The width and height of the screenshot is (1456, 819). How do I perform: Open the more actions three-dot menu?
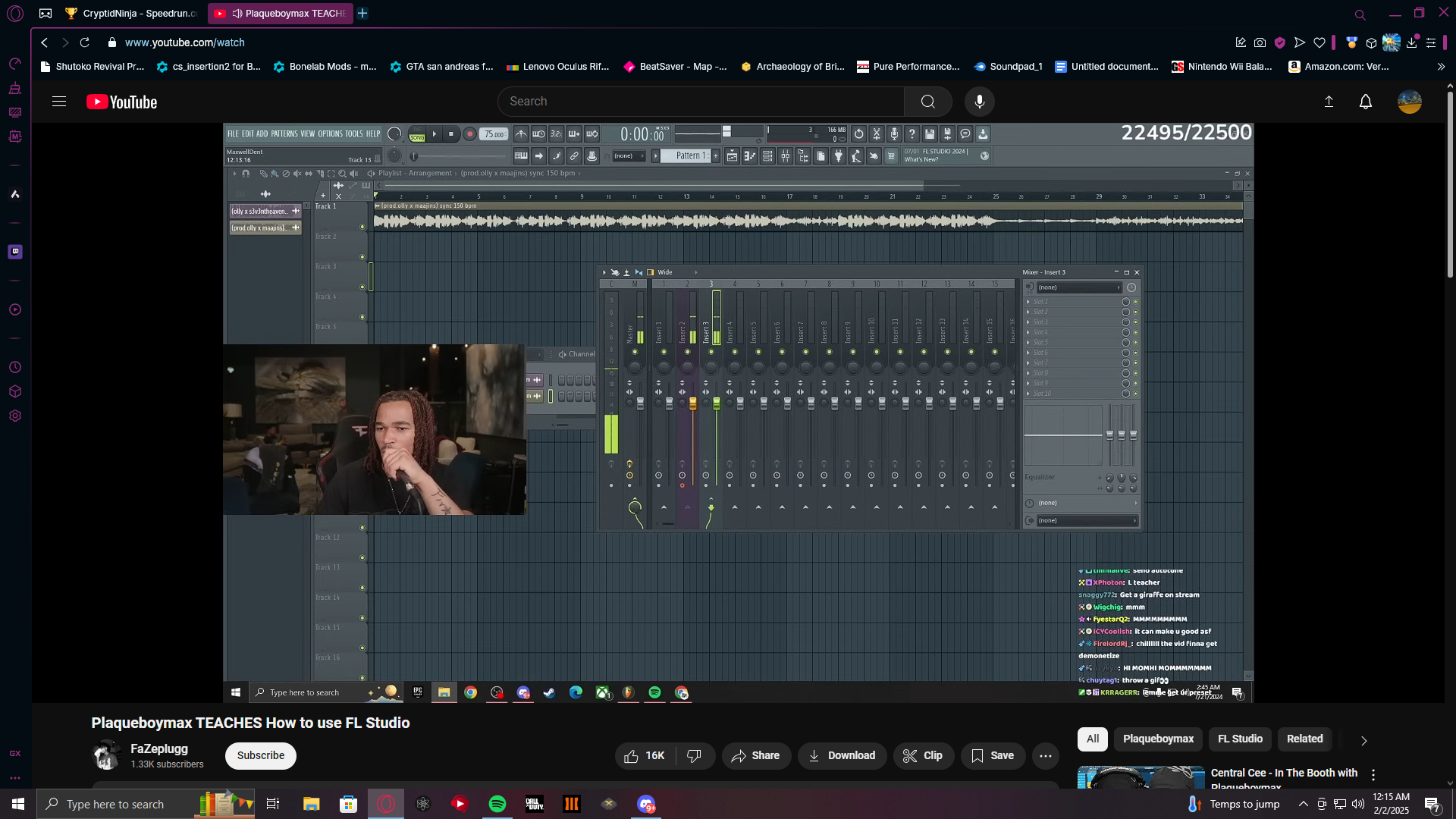pyautogui.click(x=1045, y=756)
